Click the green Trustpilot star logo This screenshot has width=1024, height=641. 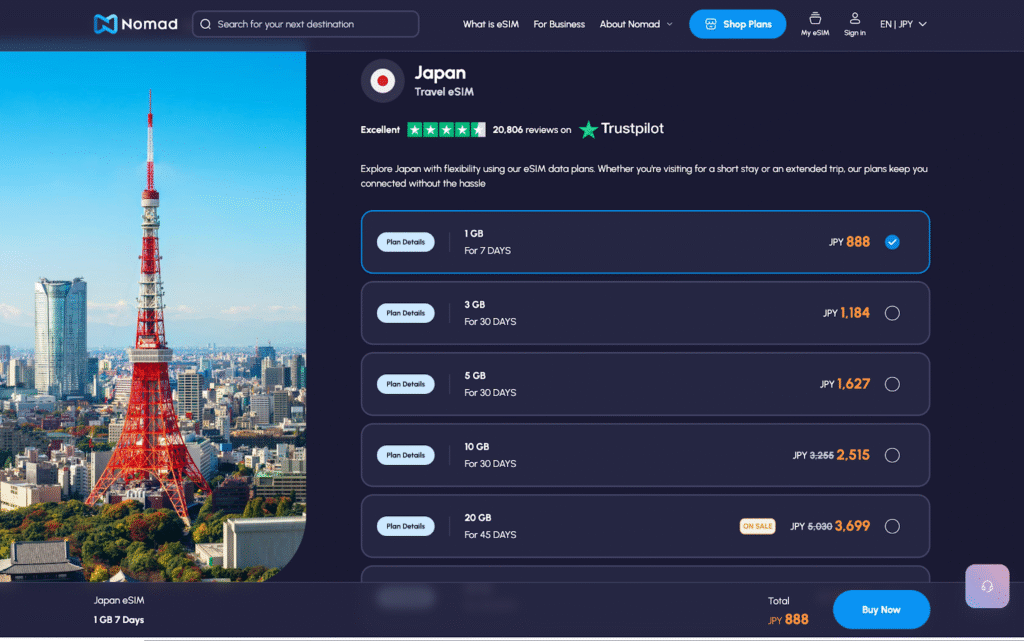(x=590, y=129)
